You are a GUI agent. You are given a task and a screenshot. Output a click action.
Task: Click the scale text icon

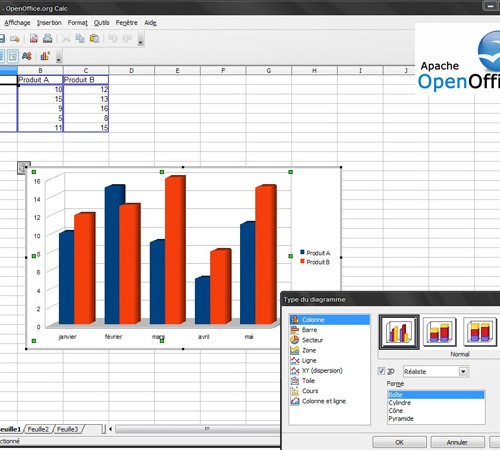point(27,56)
